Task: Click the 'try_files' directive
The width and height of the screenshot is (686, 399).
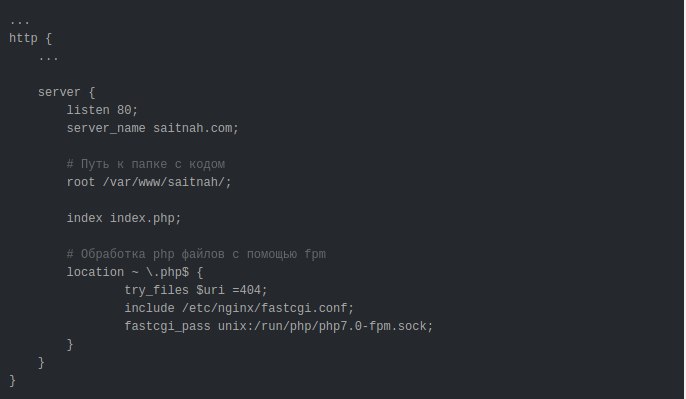Action: [156, 290]
